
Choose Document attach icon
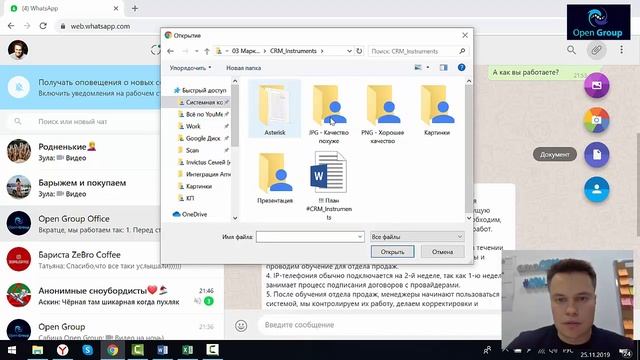[596, 155]
